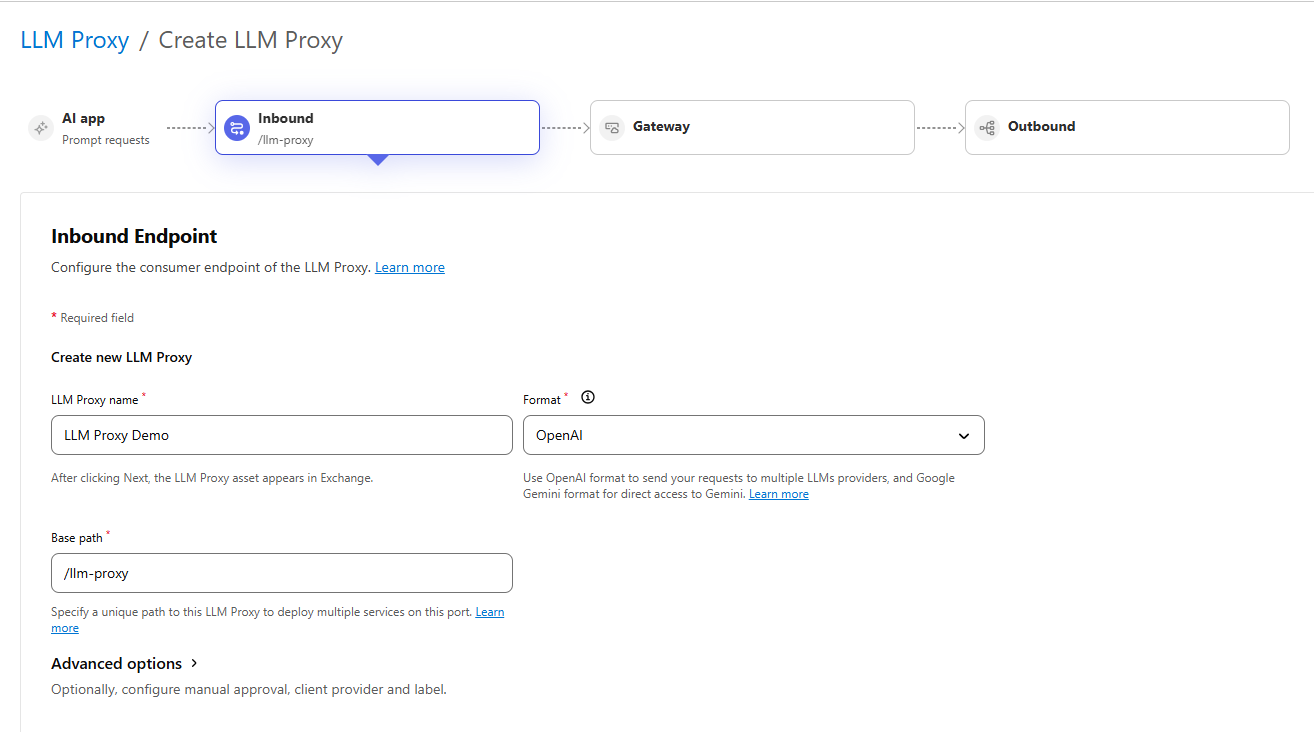Select the Inbound step card
This screenshot has height=732, width=1314.
(x=377, y=127)
